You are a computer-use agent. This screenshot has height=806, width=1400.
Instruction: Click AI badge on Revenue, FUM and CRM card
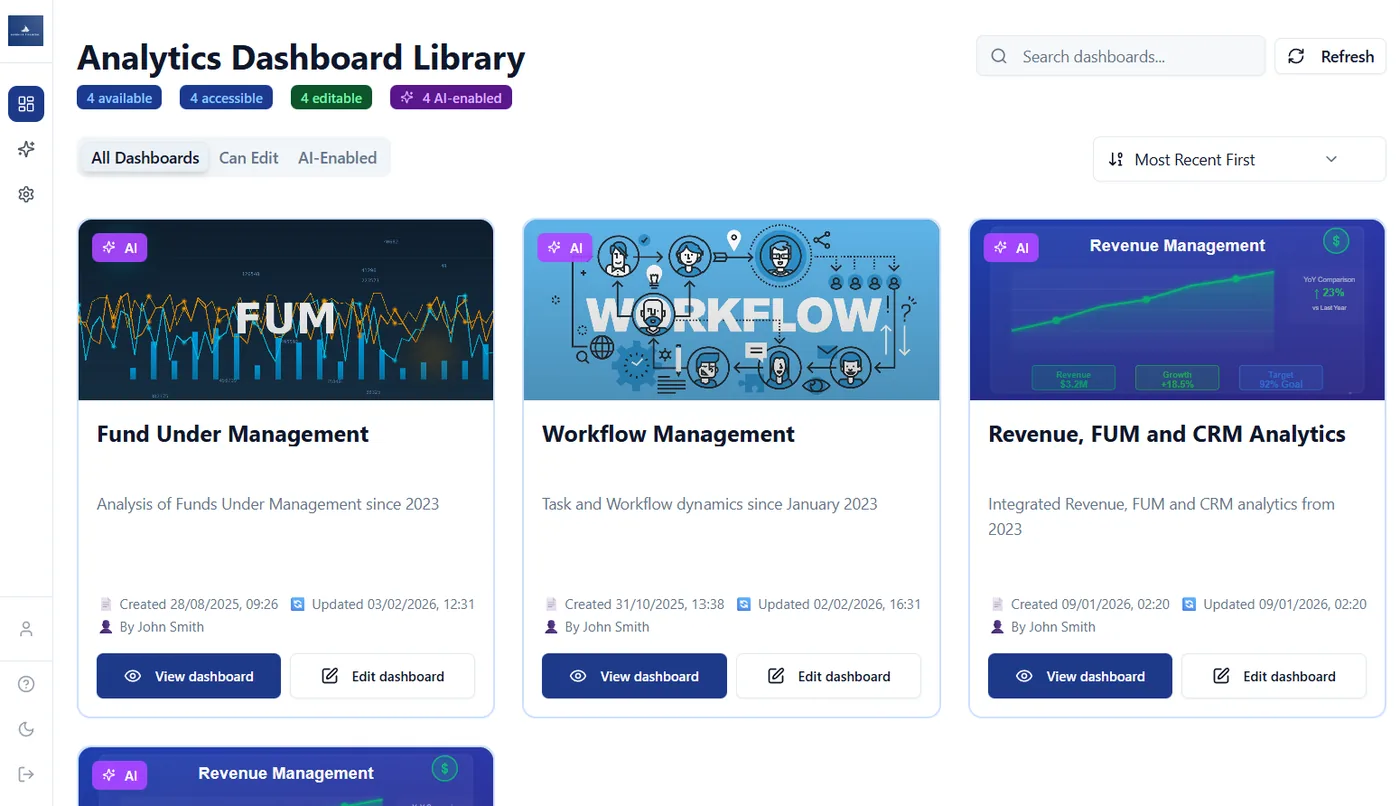click(x=1011, y=248)
